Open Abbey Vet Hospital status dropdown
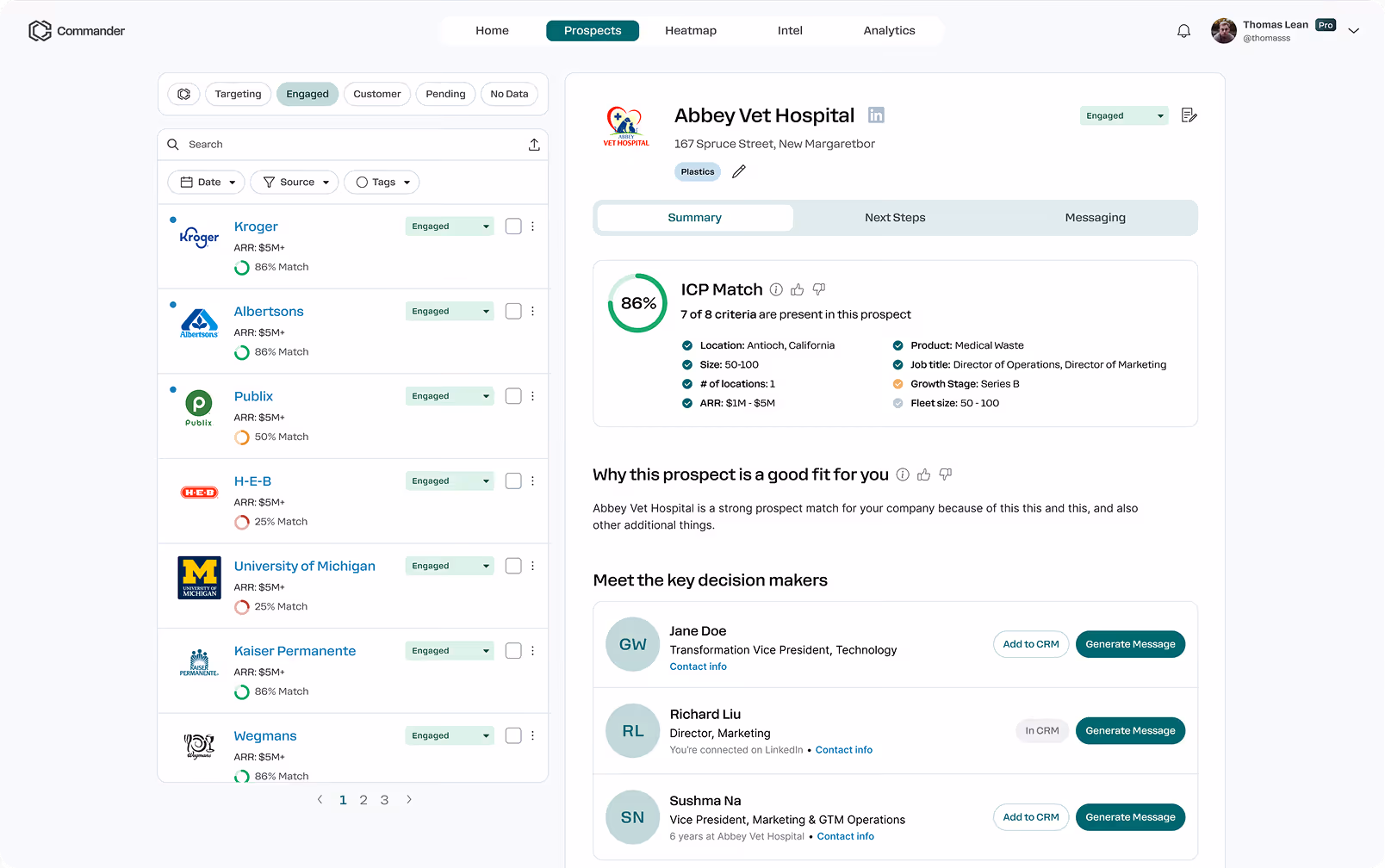This screenshot has height=868, width=1385. [1124, 115]
